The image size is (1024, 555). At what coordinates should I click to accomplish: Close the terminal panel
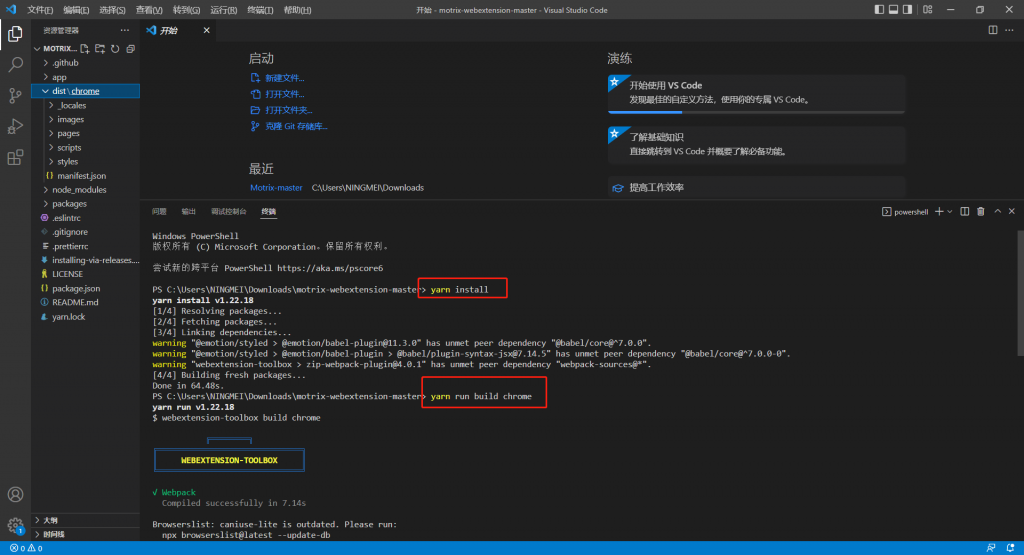coord(1012,212)
